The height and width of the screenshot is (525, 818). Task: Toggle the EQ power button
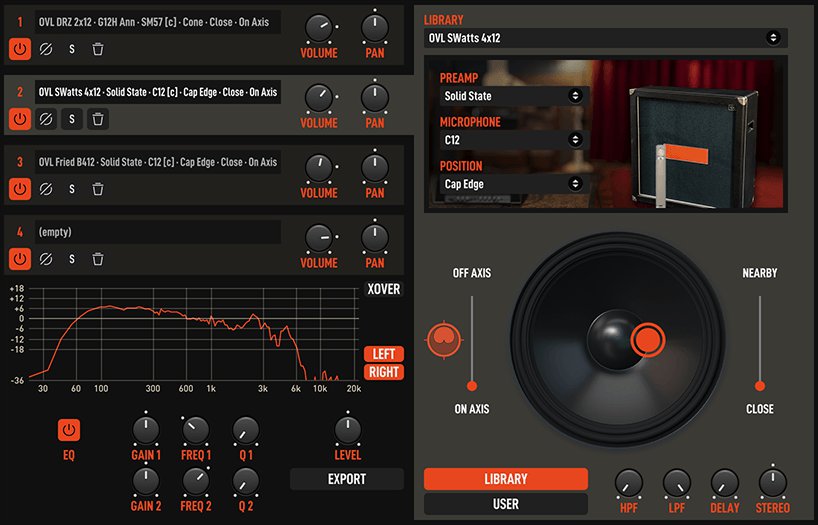(x=69, y=430)
